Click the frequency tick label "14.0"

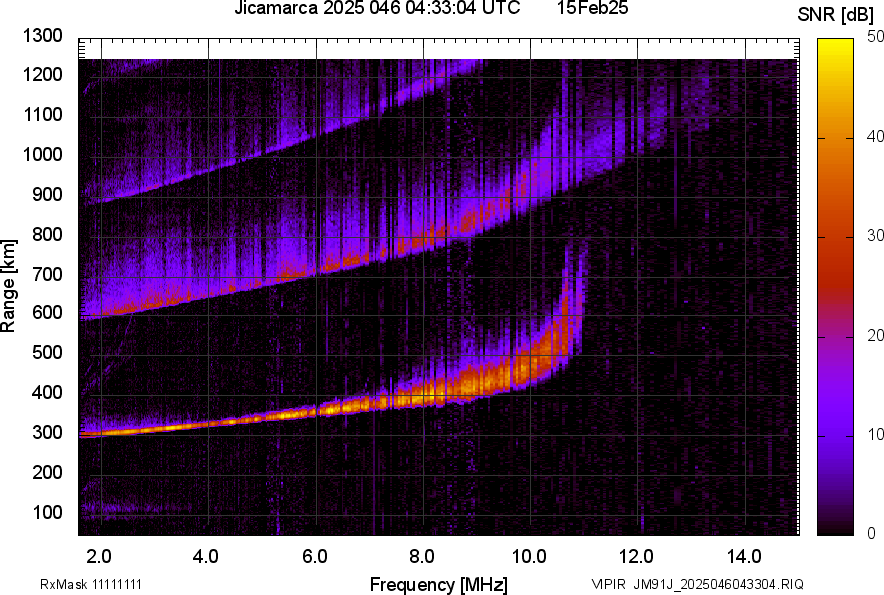[x=744, y=557]
